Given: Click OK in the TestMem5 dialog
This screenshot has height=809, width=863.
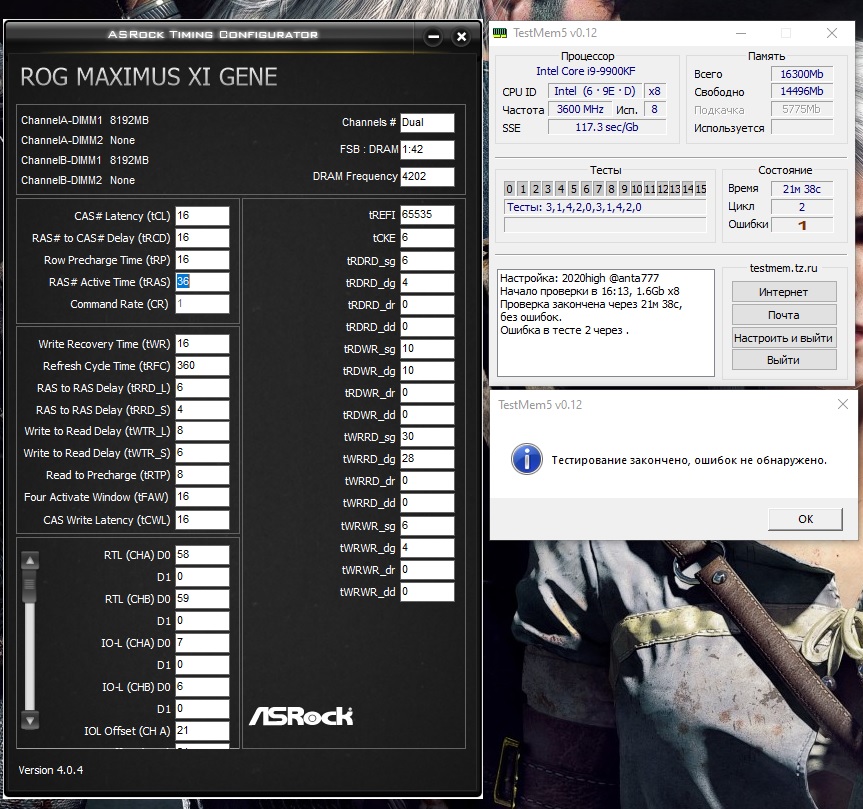Looking at the screenshot, I should click(x=805, y=519).
